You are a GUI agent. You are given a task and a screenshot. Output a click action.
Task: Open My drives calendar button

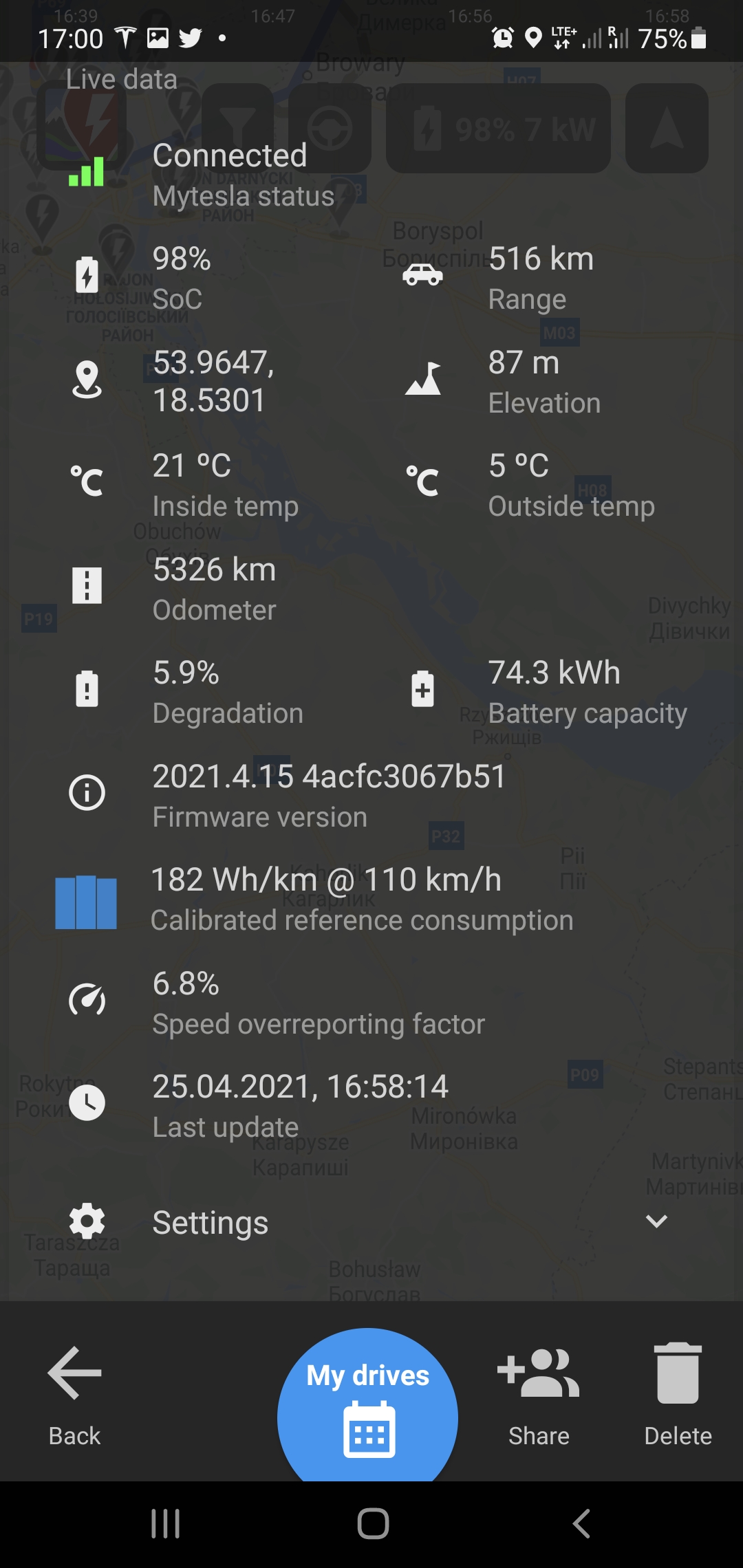click(368, 1406)
